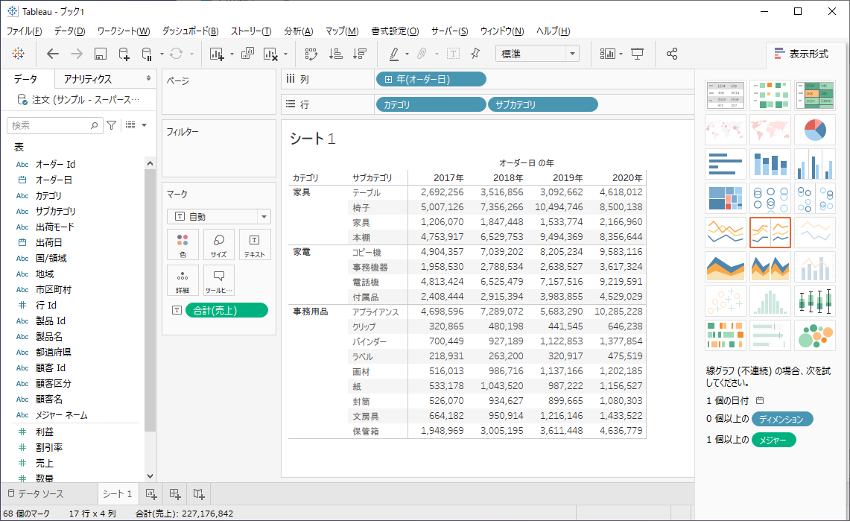Switch to the データ ソース tab
This screenshot has width=850, height=522.
coord(36,494)
